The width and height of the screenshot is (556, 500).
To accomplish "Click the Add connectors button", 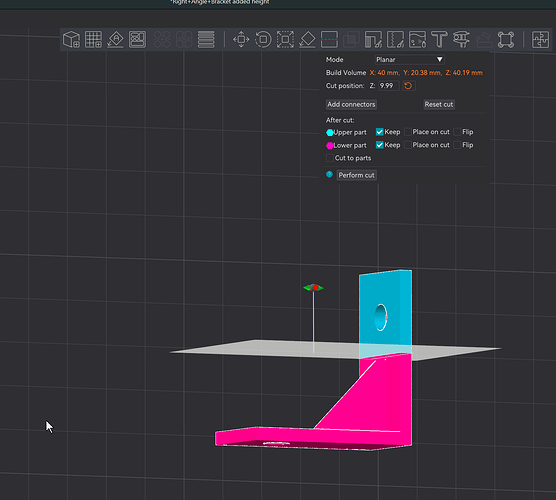I will click(351, 104).
